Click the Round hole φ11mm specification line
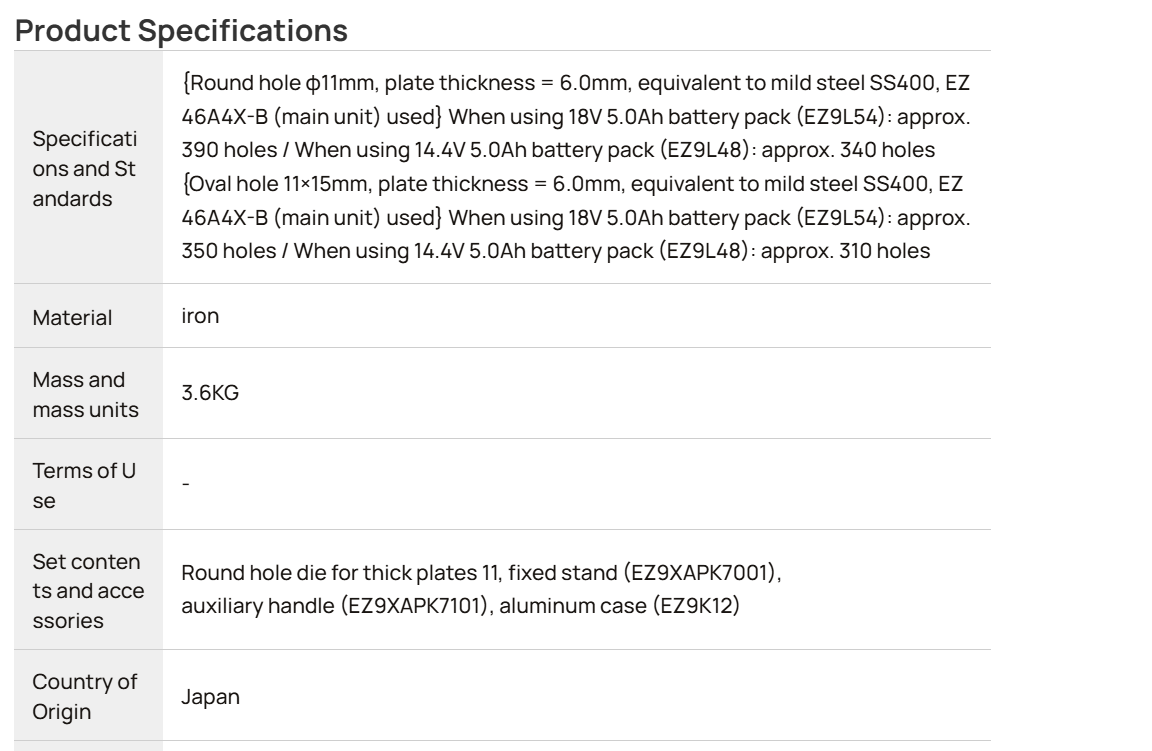 point(575,83)
